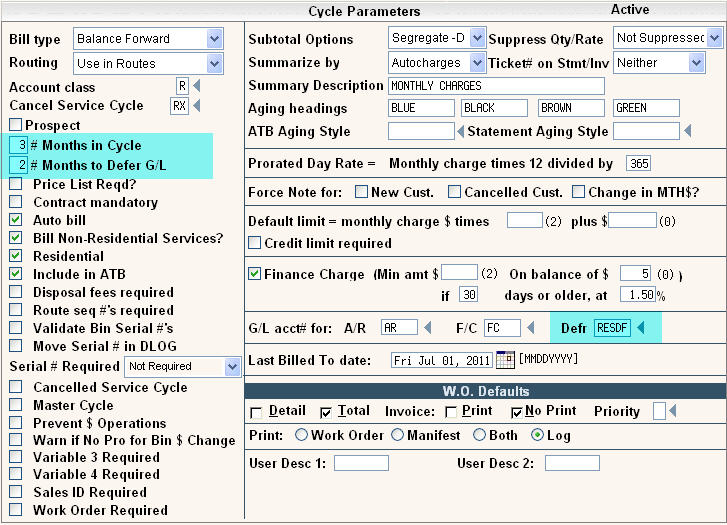727x525 pixels.
Task: Tick Cancelled Service Cycle checkbox
Action: click(x=15, y=387)
